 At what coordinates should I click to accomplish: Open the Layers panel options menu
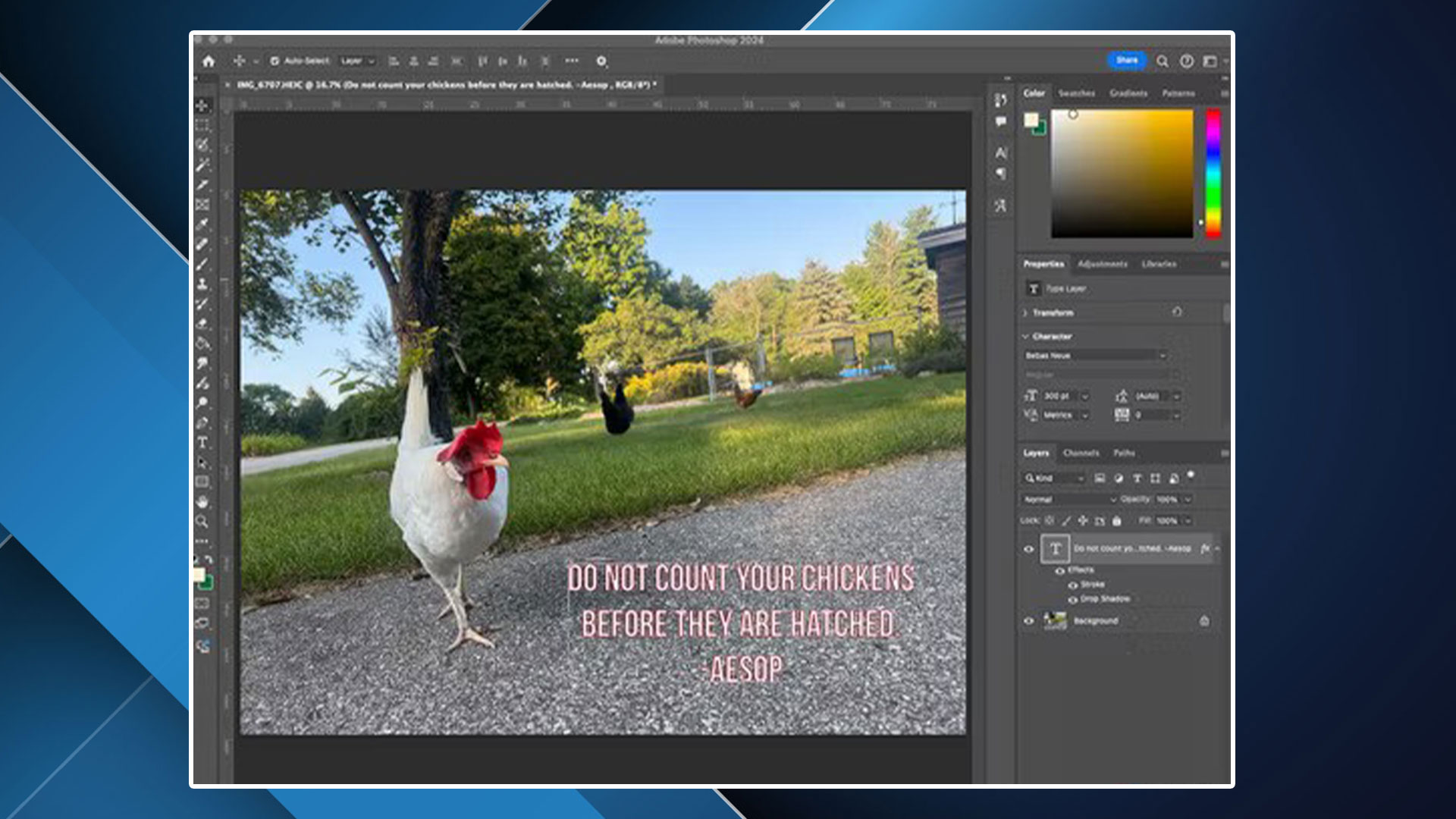point(1224,453)
